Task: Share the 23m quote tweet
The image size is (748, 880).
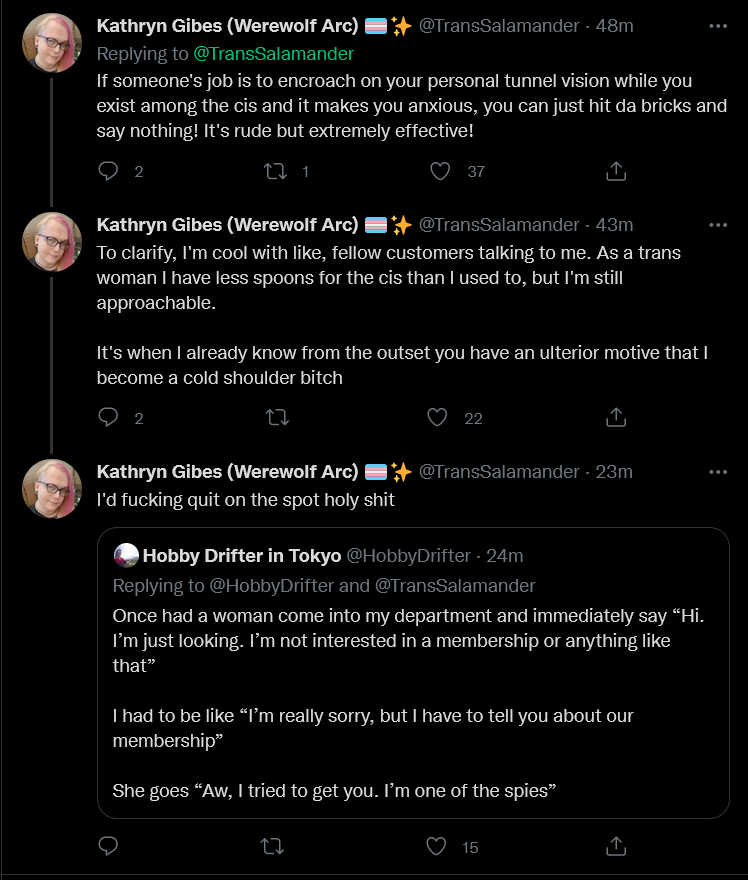Action: pos(616,846)
